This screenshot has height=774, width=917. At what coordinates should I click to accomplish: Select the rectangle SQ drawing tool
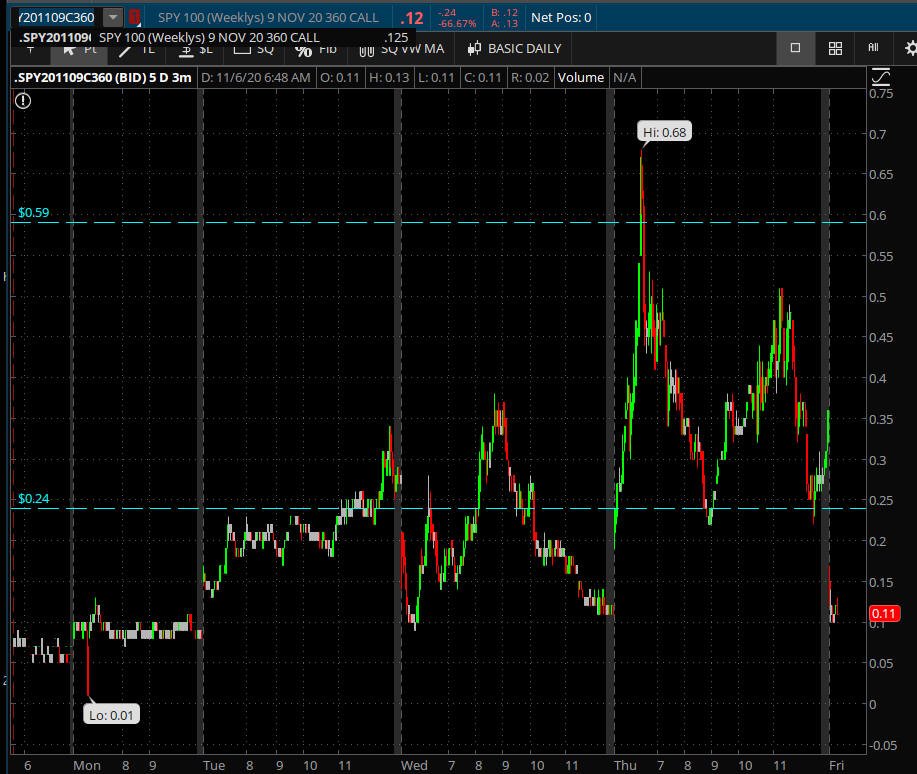(254, 48)
